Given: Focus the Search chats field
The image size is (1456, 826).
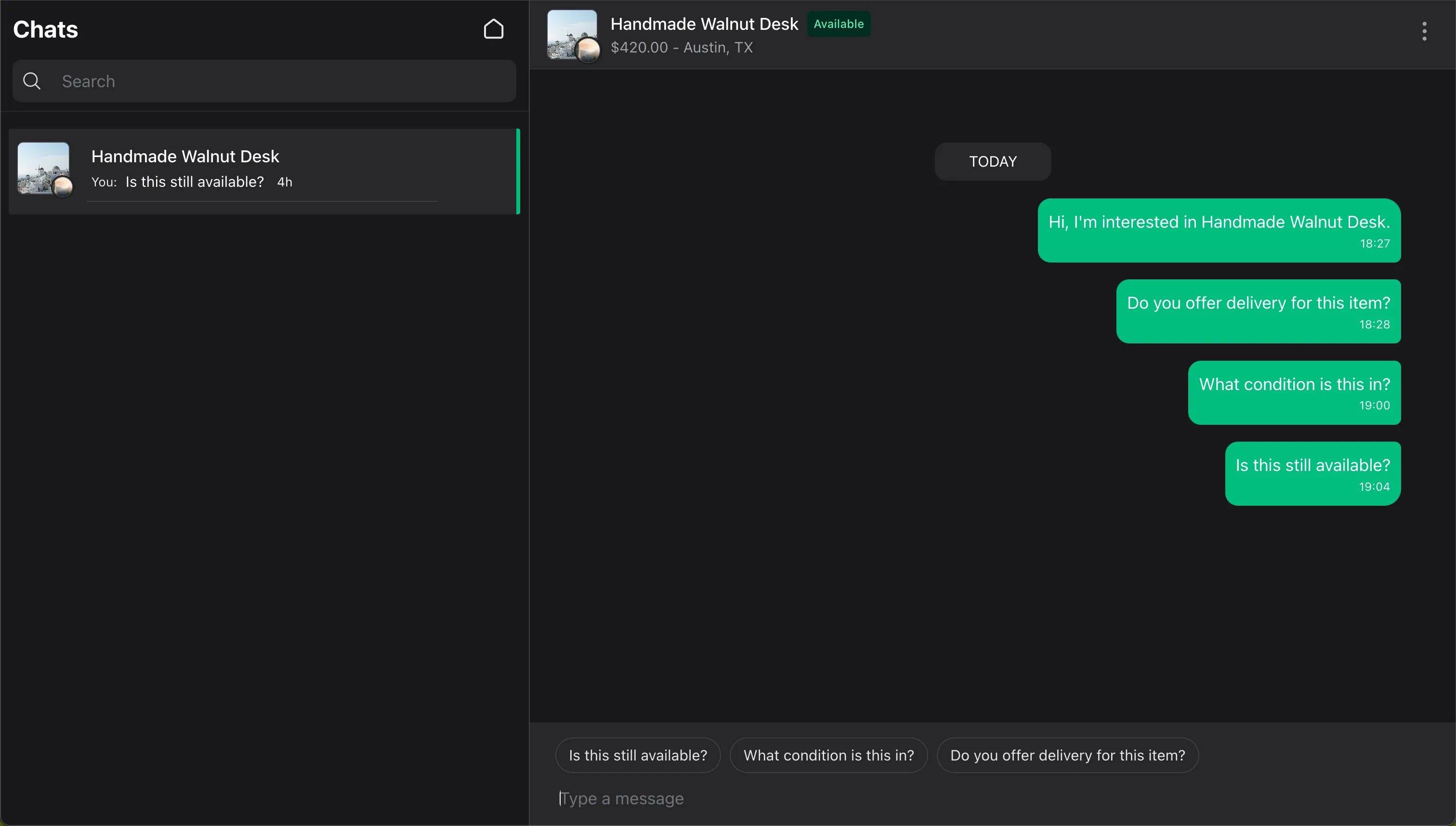Looking at the screenshot, I should tap(264, 81).
